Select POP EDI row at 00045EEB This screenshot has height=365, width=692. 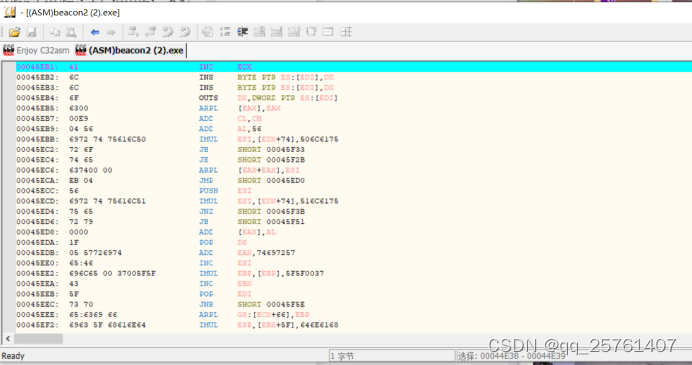[353, 294]
